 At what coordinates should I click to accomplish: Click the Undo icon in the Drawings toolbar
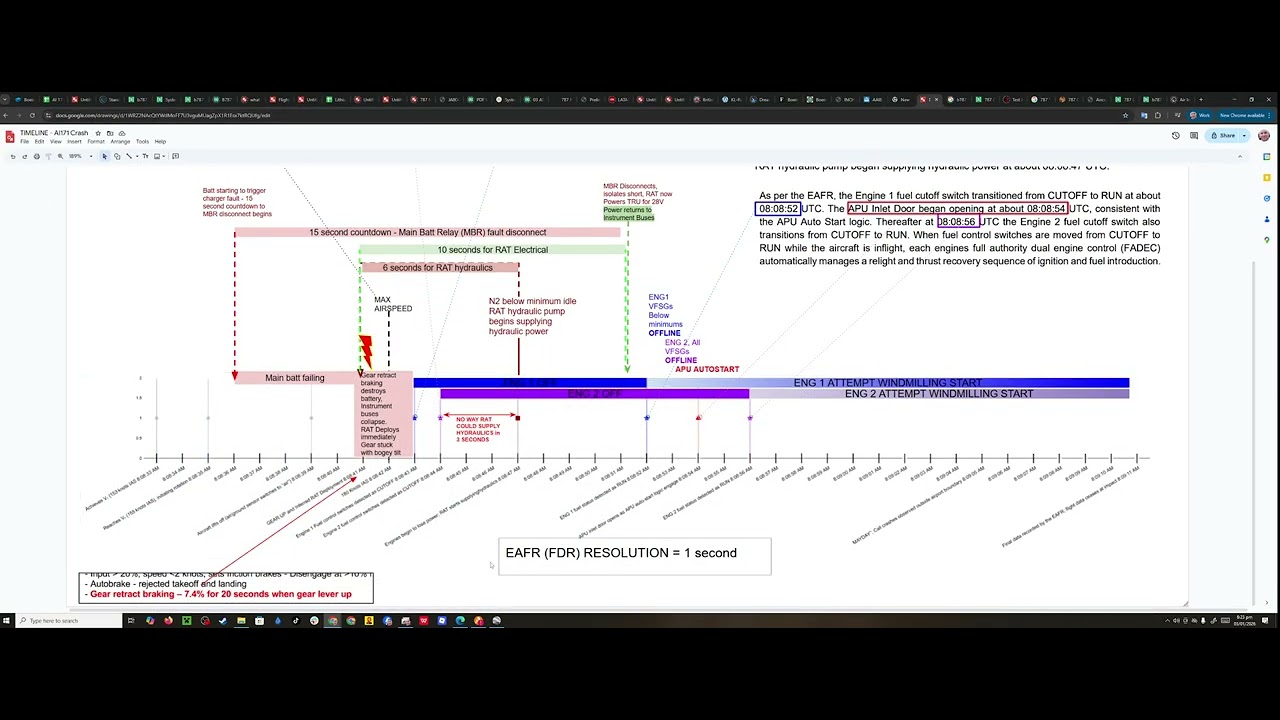pos(13,156)
